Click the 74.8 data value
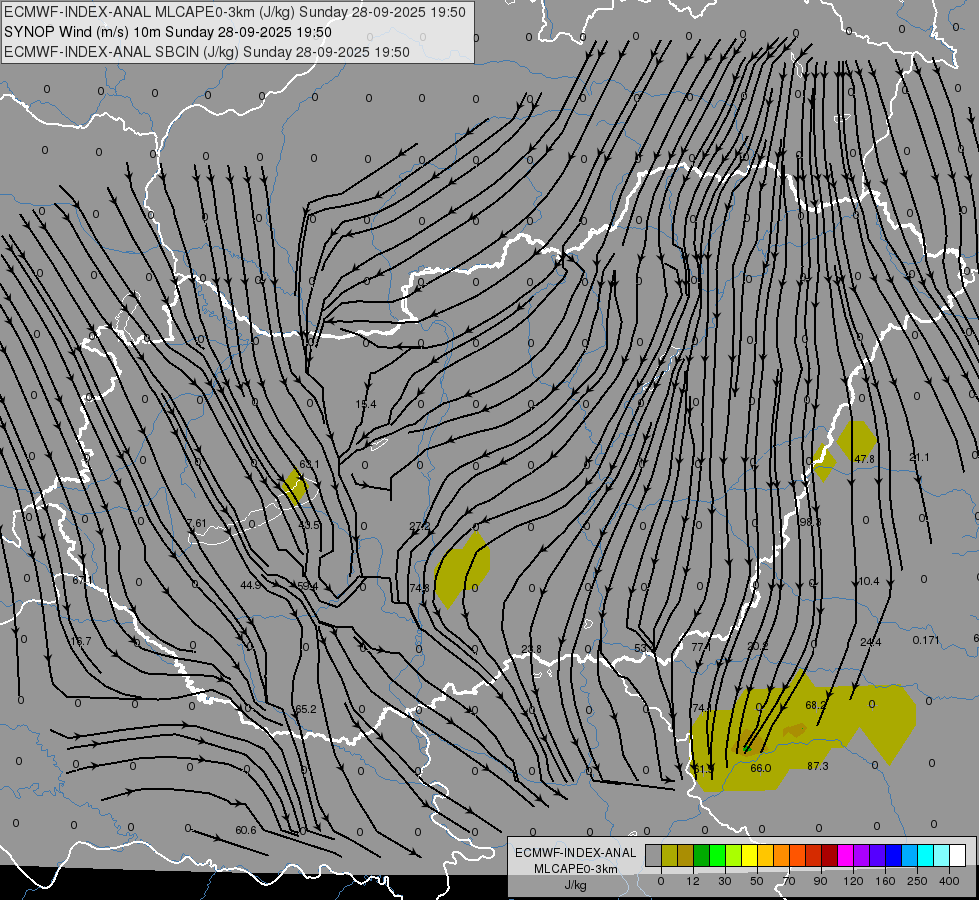 [x=420, y=588]
